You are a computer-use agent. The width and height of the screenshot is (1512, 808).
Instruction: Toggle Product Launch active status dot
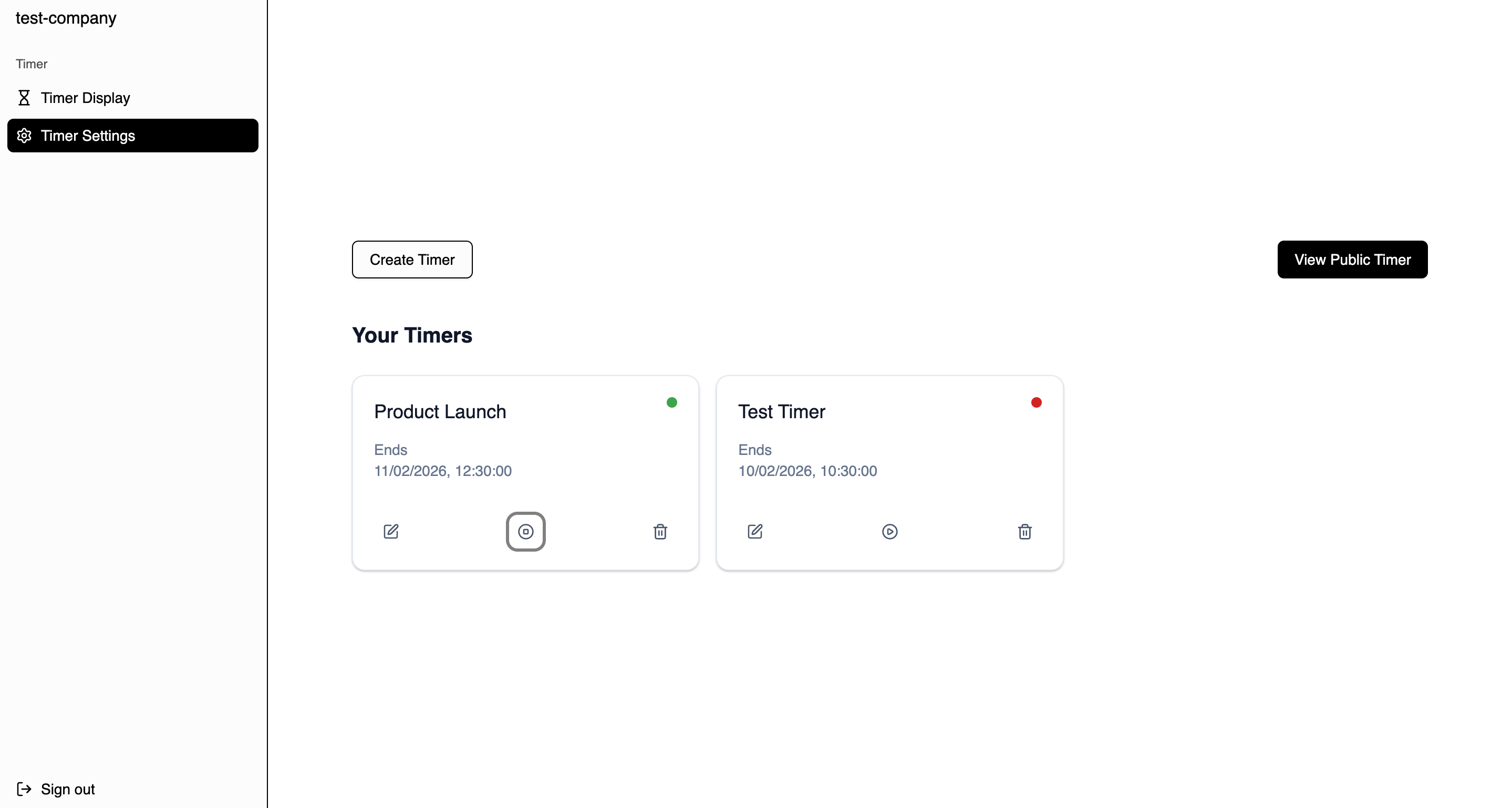point(671,402)
